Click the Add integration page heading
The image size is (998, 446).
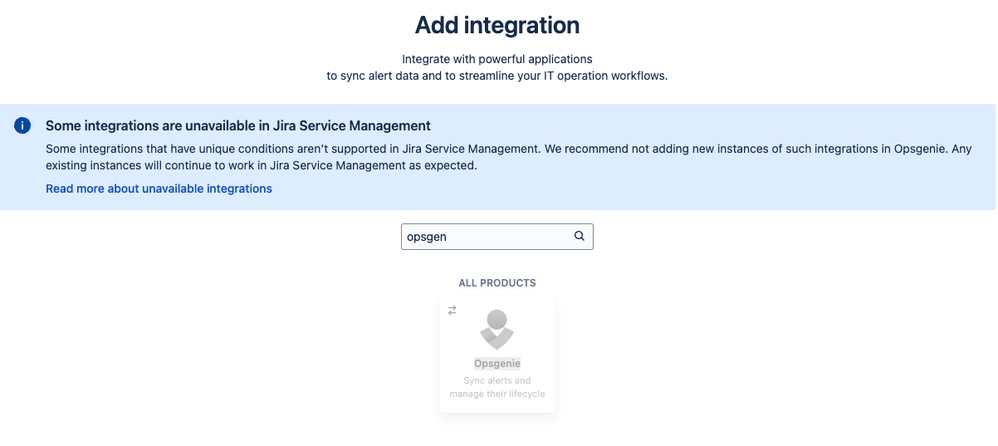tap(497, 25)
